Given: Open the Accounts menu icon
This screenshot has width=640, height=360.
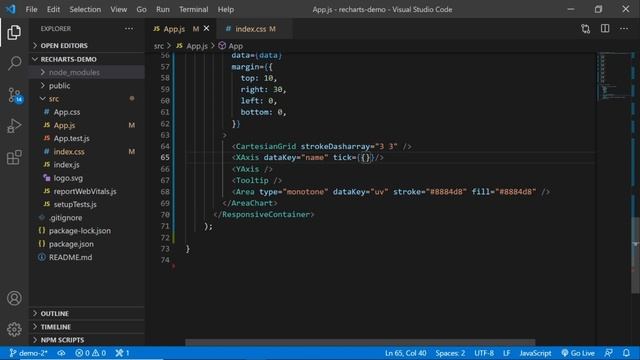Looking at the screenshot, I should 14,298.
